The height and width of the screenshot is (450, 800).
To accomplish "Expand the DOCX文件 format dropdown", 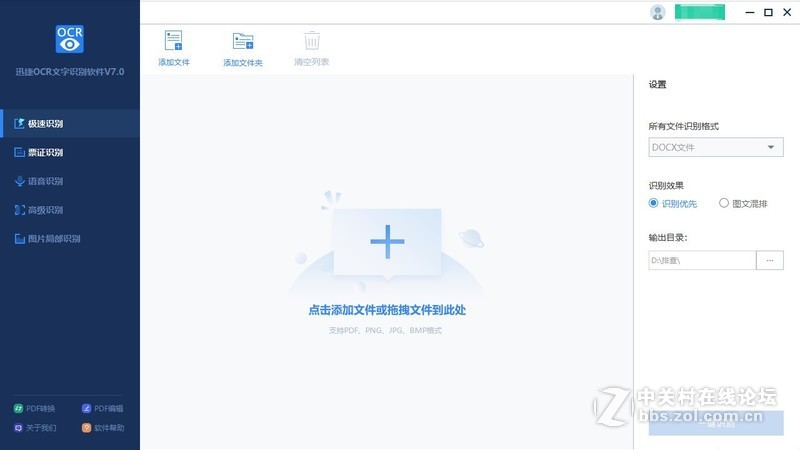I will [716, 147].
